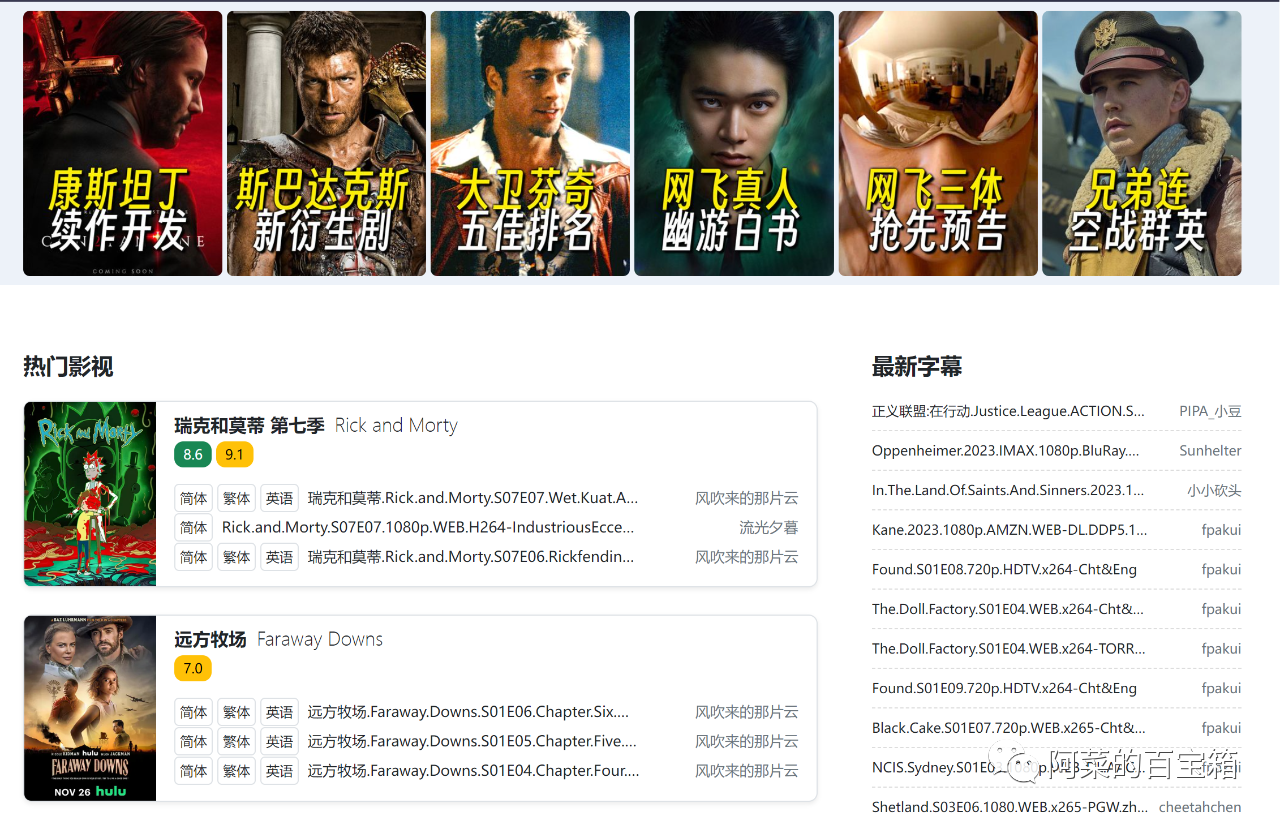Open subtitle 远方牧场.Faraway.Downs.S01E06.Chapter.Six
The width and height of the screenshot is (1280, 821).
pyautogui.click(x=469, y=712)
